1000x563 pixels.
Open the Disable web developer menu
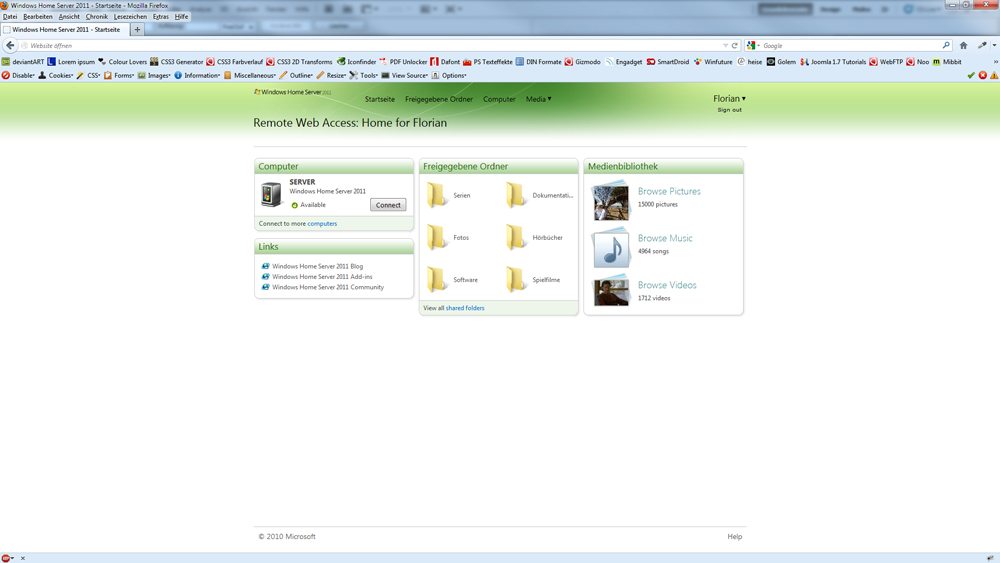[x=18, y=75]
